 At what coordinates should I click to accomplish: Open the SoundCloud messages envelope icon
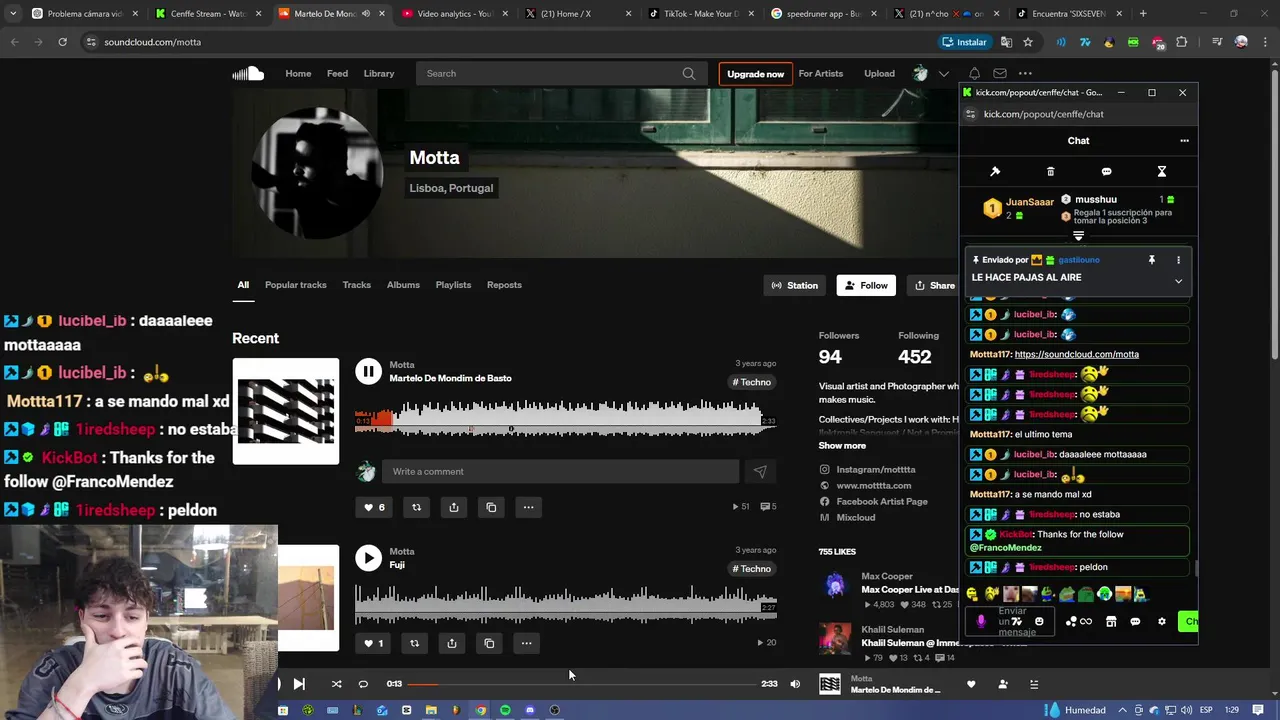pyautogui.click(x=1000, y=73)
